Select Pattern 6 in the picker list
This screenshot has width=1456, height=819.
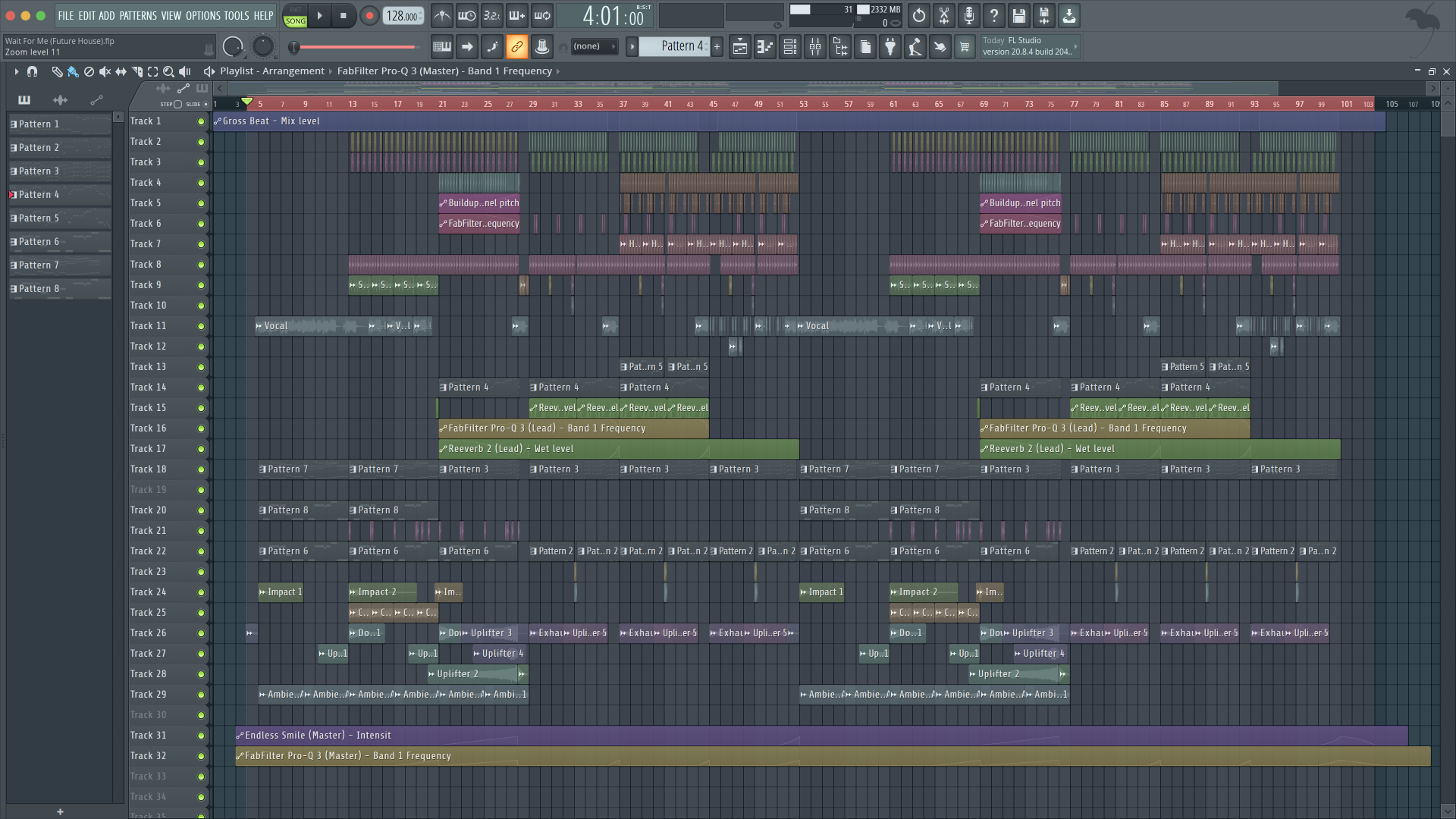[x=60, y=242]
